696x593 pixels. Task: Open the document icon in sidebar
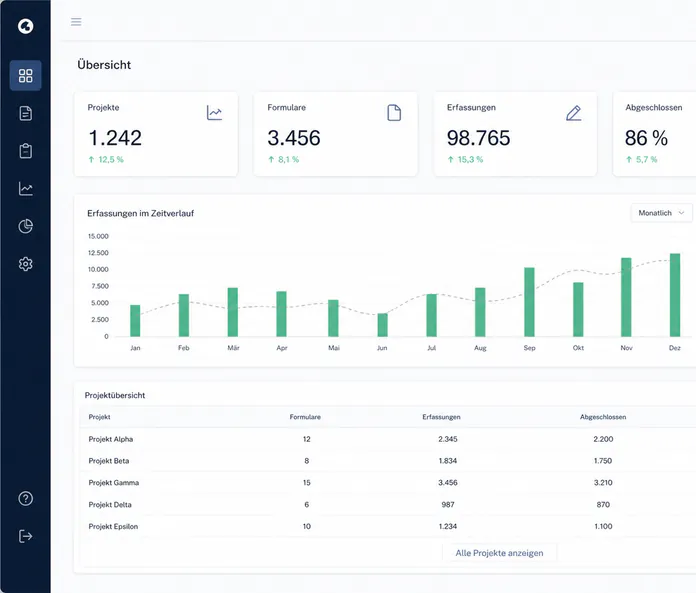tap(25, 113)
